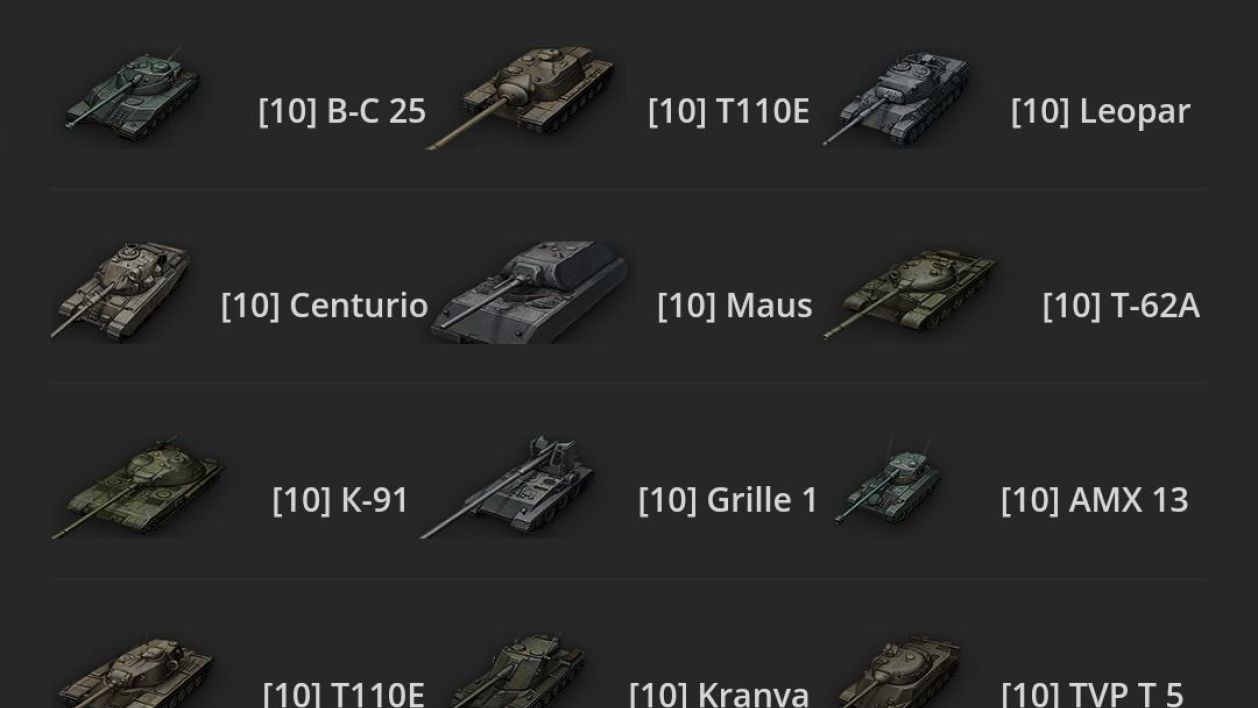This screenshot has height=708, width=1258.
Task: Choose the Leopard tank picture
Action: coord(897,98)
